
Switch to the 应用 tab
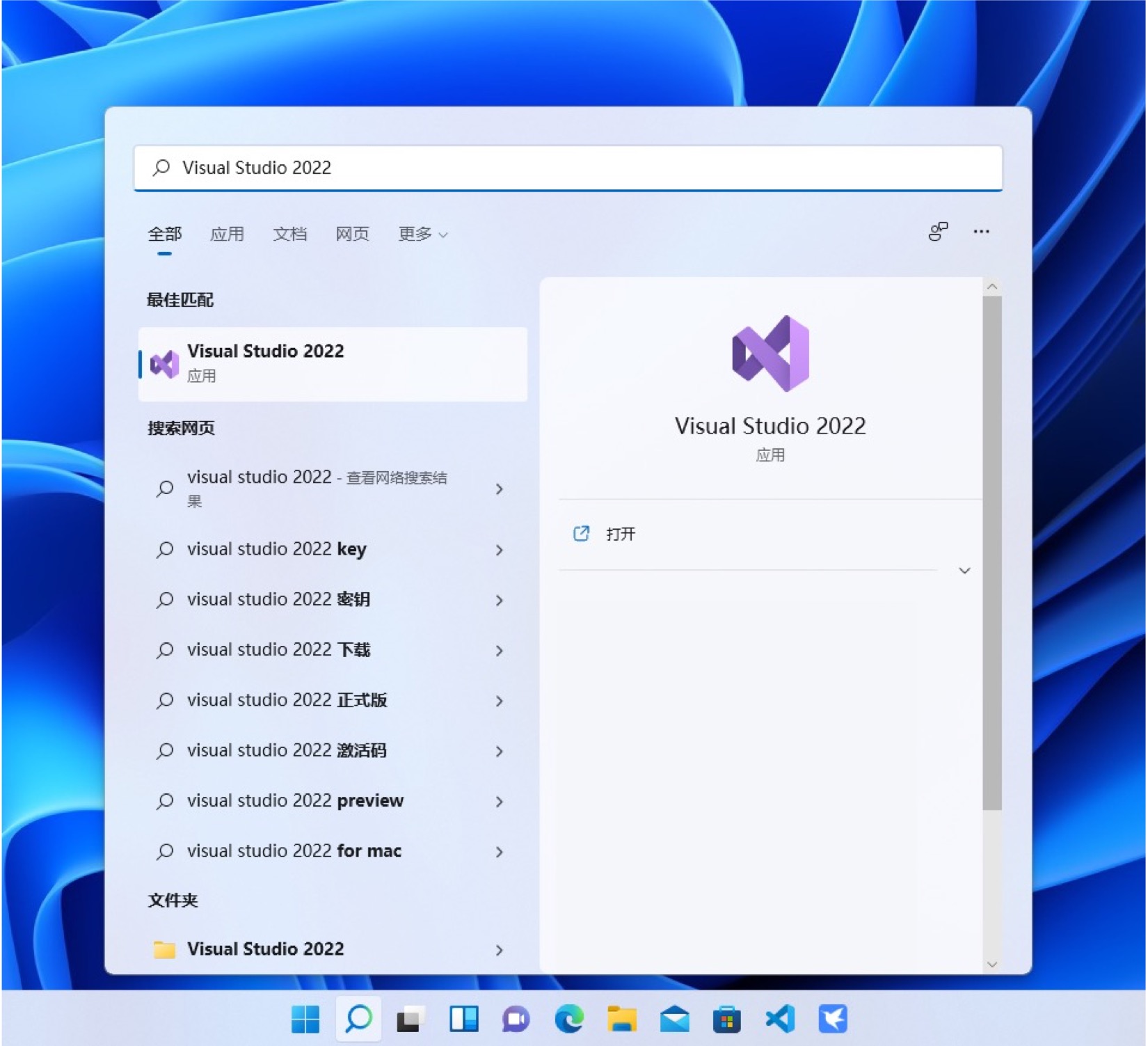coord(228,234)
